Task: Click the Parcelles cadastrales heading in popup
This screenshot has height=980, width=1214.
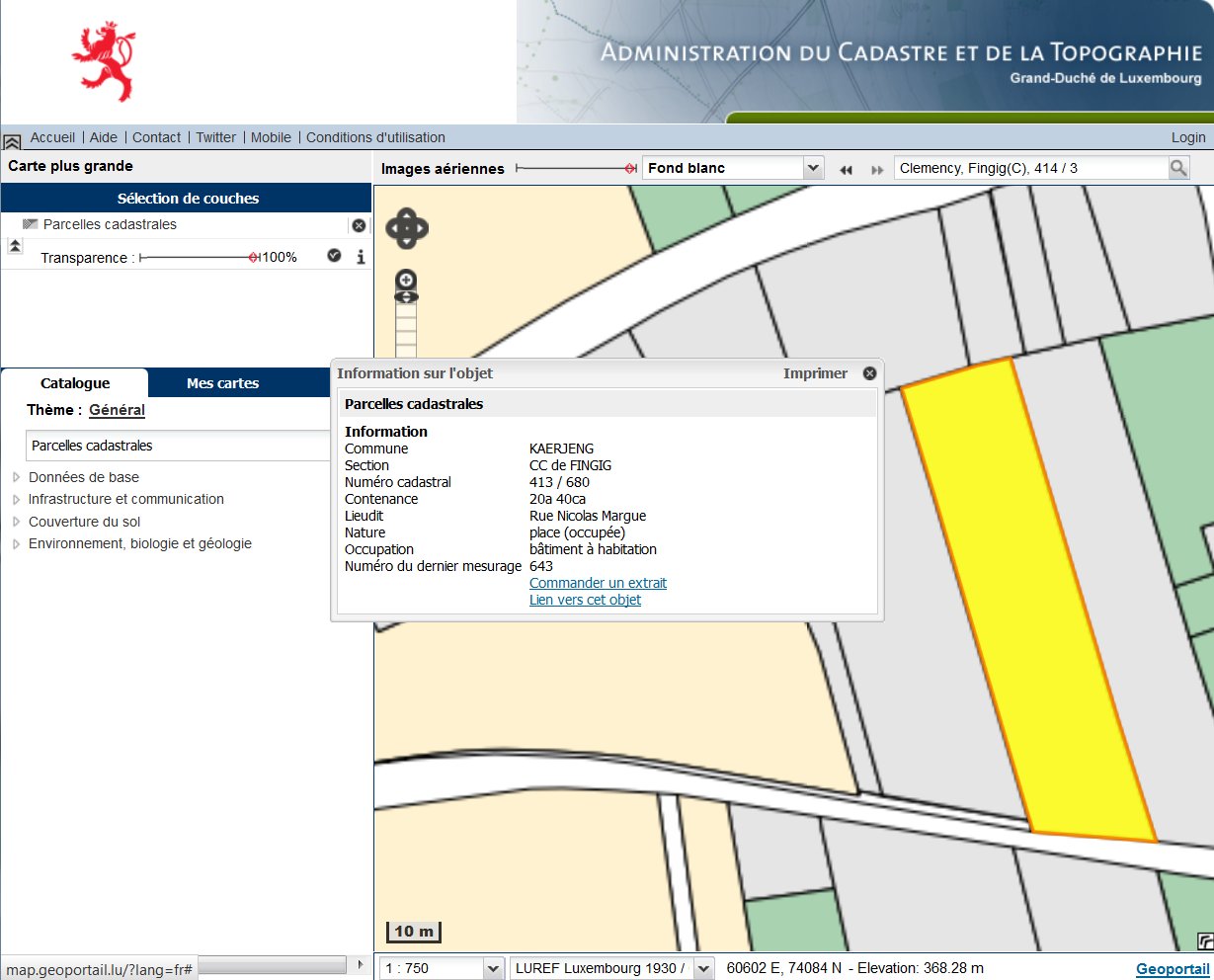Action: point(414,404)
